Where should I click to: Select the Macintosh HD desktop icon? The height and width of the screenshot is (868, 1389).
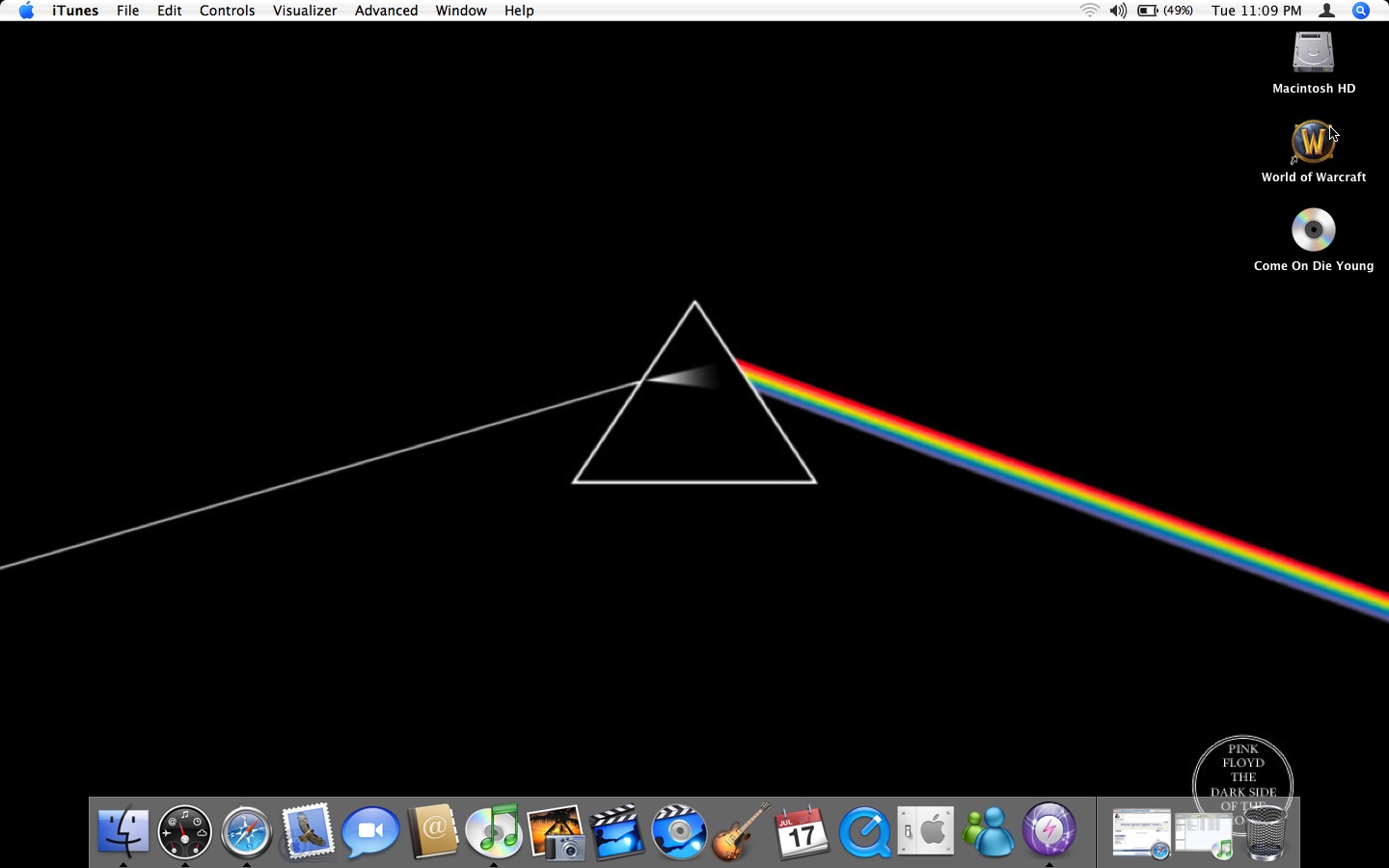click(1314, 63)
